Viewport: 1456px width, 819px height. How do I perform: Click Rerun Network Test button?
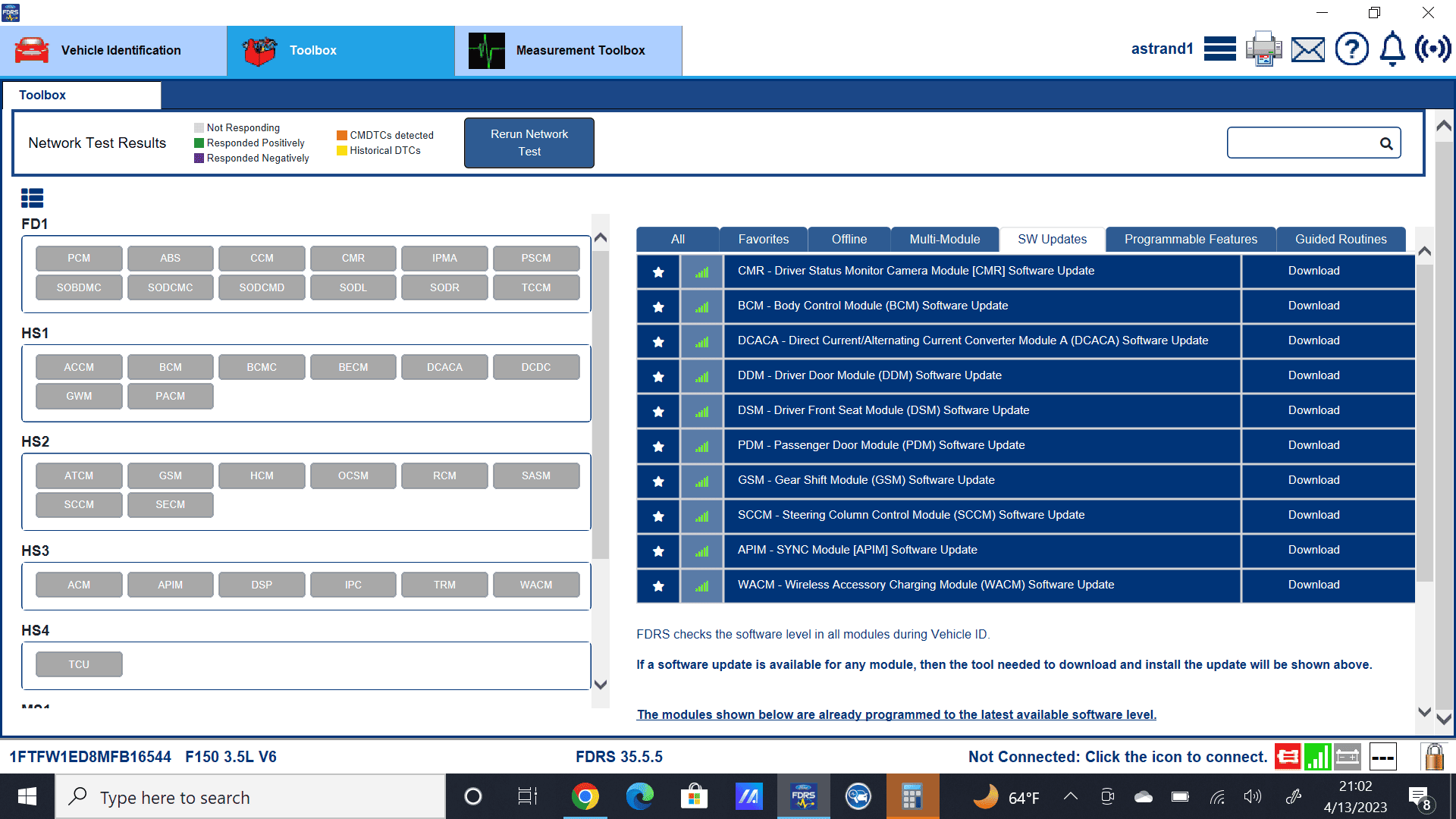tap(529, 143)
